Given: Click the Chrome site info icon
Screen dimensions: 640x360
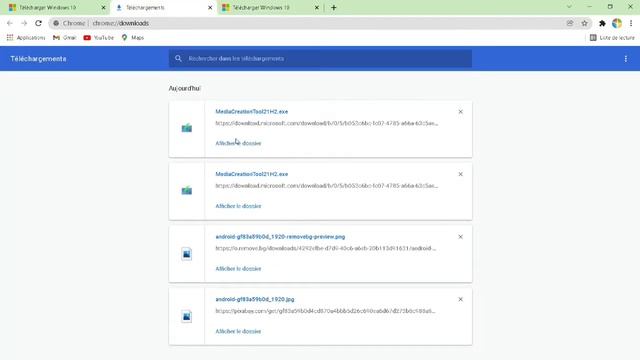Looking at the screenshot, I should click(x=56, y=23).
